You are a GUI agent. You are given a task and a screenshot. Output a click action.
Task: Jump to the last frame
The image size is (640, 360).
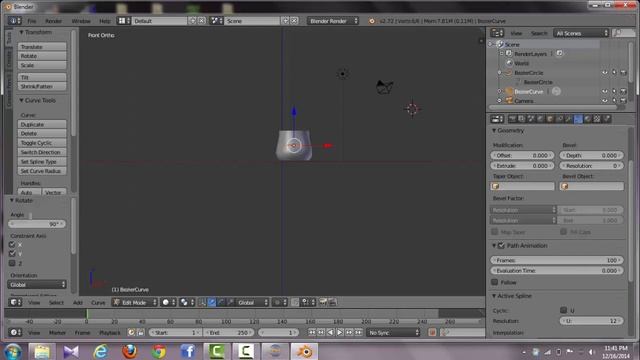[x=358, y=333]
